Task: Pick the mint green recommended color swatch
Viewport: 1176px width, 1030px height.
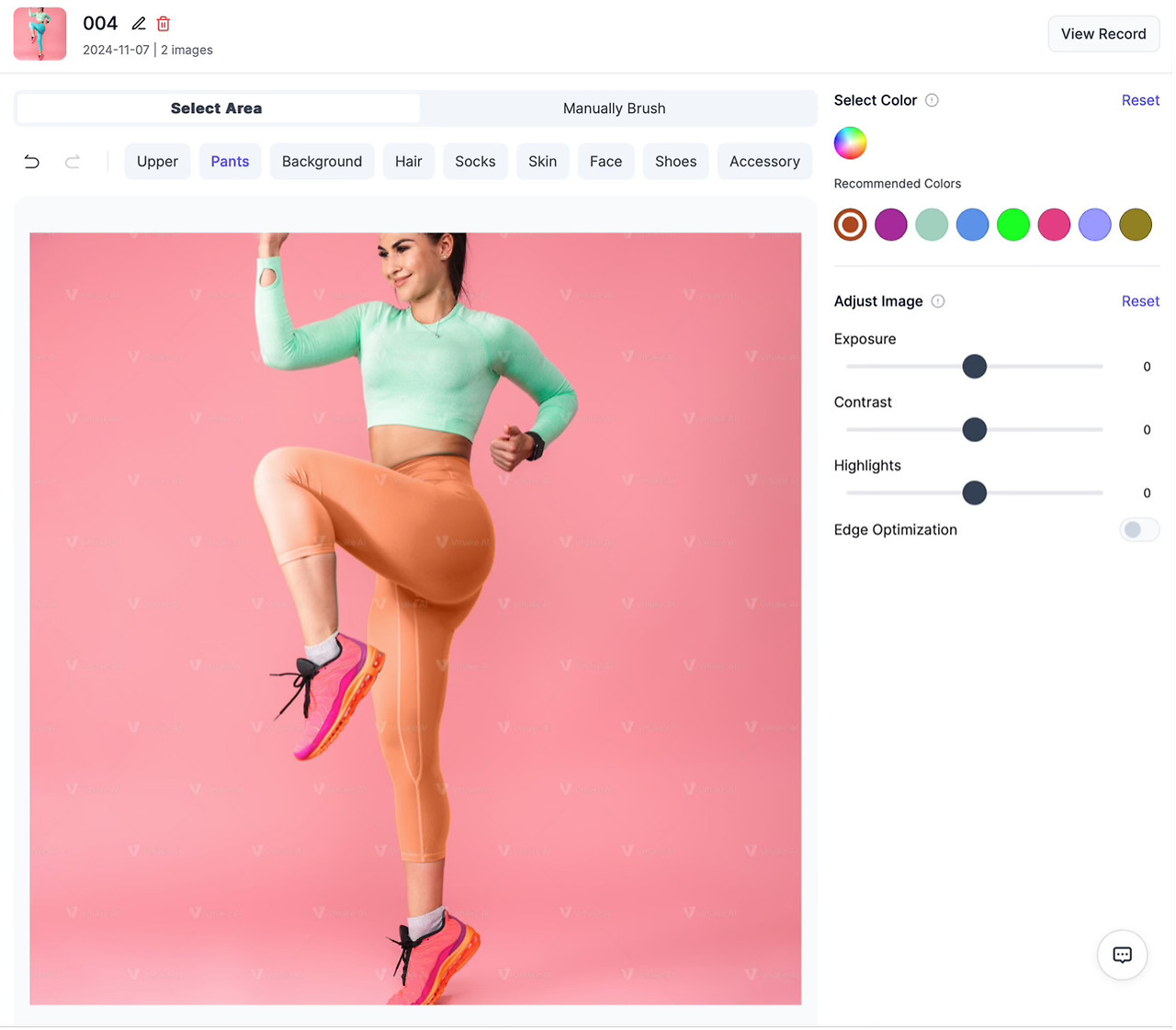Action: [x=932, y=224]
